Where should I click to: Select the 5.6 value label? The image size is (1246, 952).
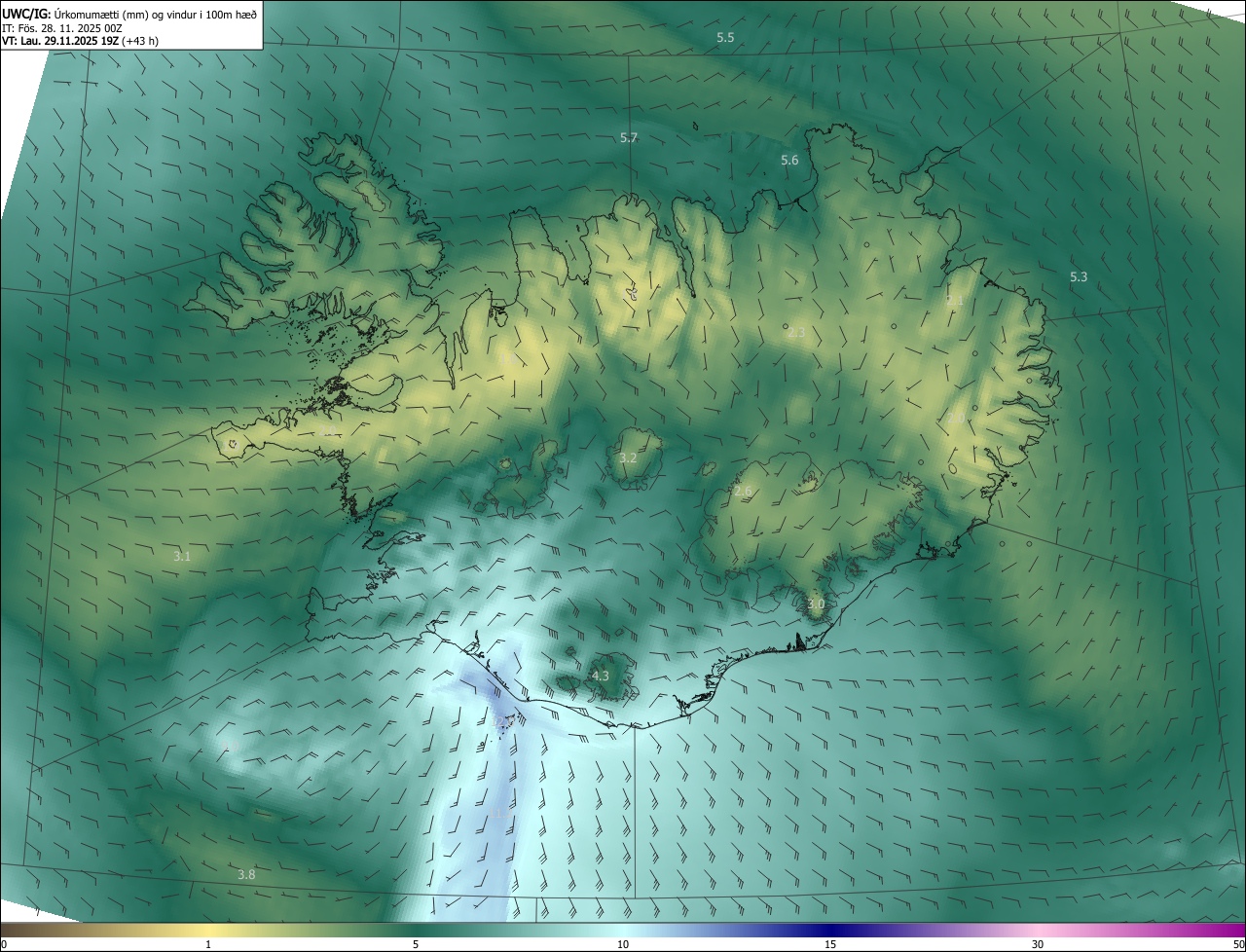click(x=789, y=160)
